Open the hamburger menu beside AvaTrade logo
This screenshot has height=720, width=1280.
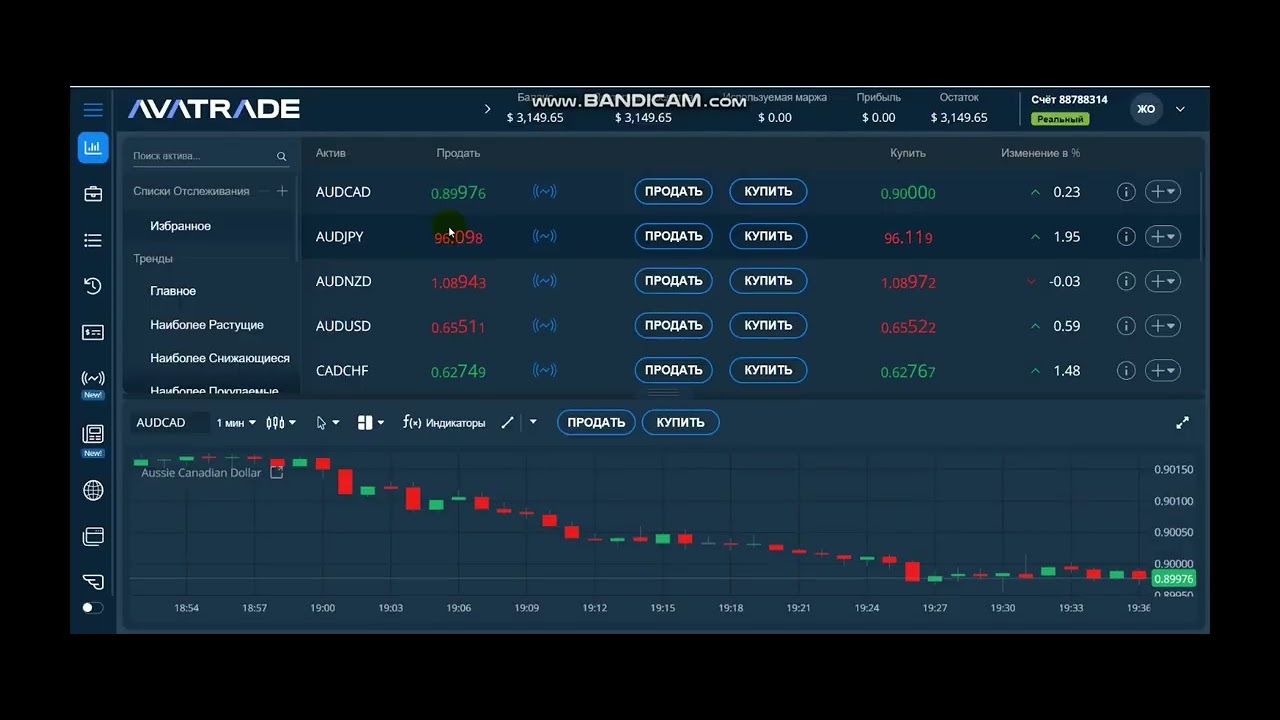click(93, 110)
